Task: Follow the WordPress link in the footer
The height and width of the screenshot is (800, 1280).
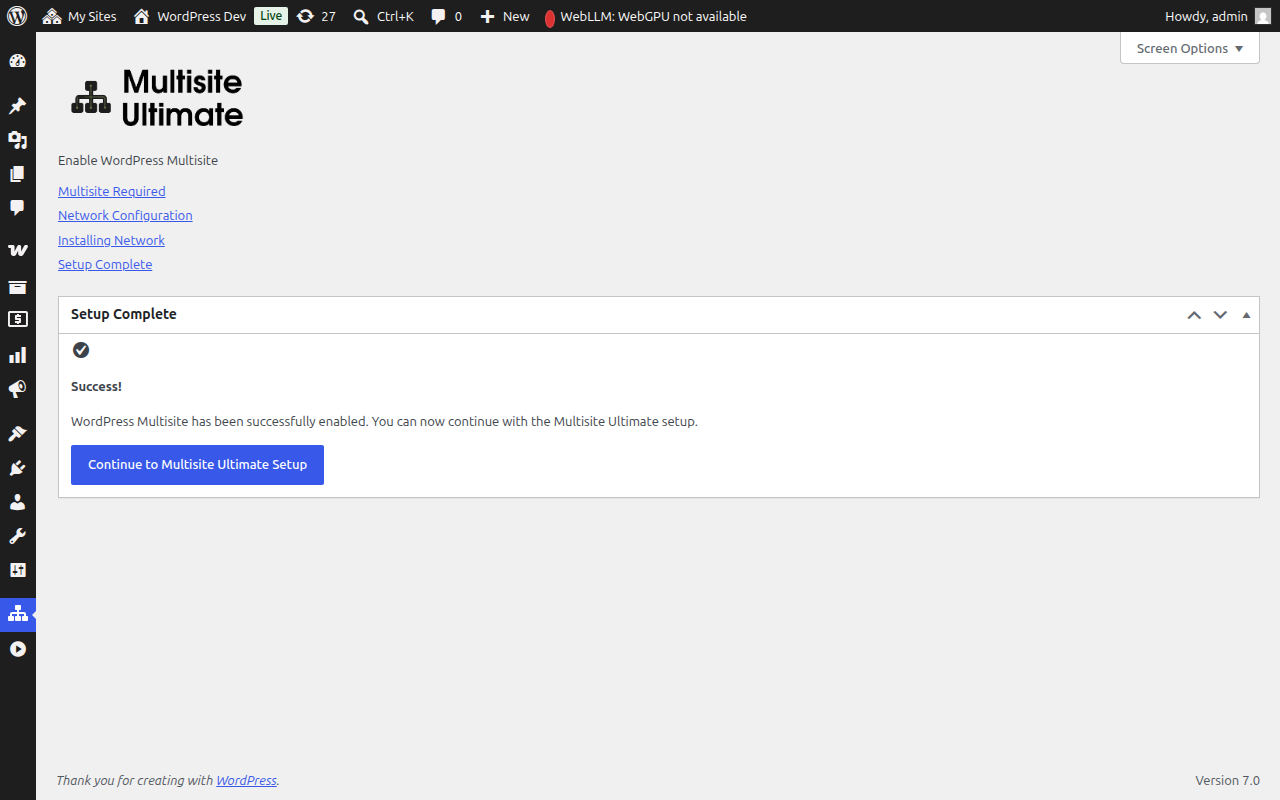Action: 246,780
